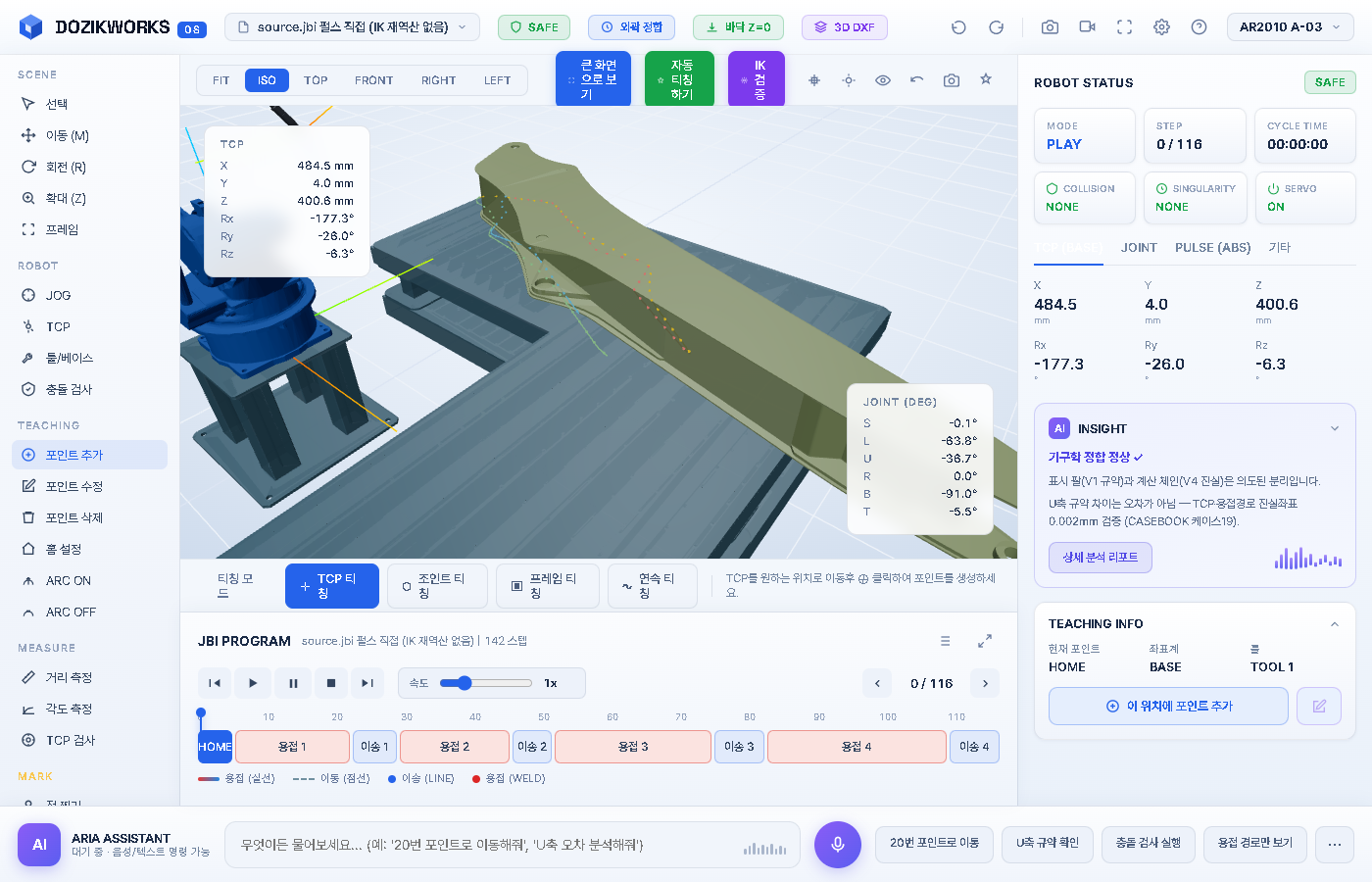
Task: Open JBI PROGRAM list menu icon
Action: [946, 641]
